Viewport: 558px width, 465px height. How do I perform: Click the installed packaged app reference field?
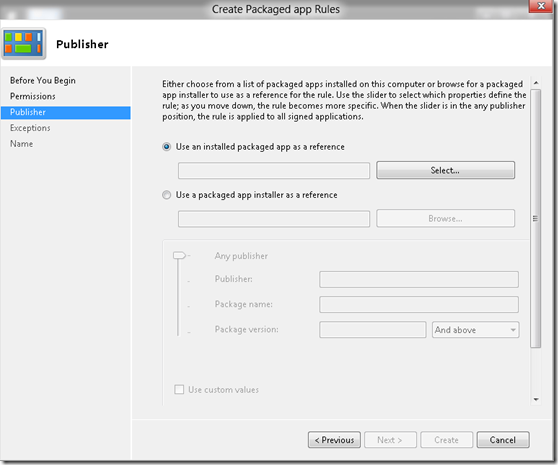coord(274,170)
